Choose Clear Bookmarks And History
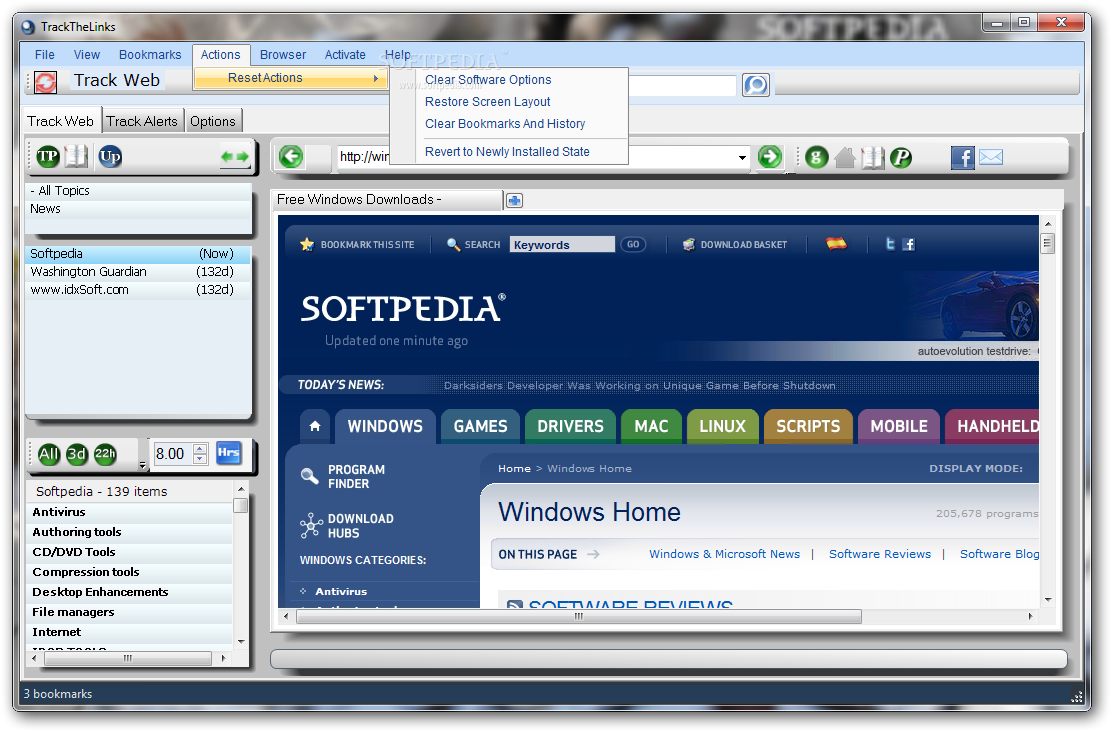 (509, 124)
